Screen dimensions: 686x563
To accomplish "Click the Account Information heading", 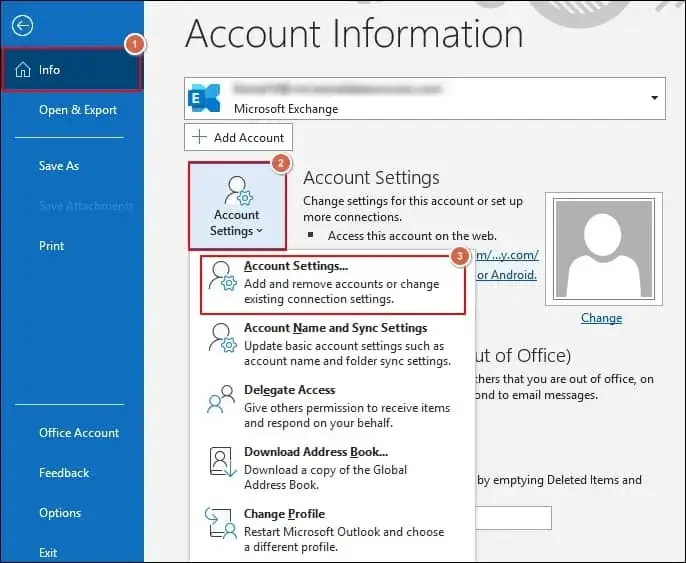I will [x=354, y=34].
